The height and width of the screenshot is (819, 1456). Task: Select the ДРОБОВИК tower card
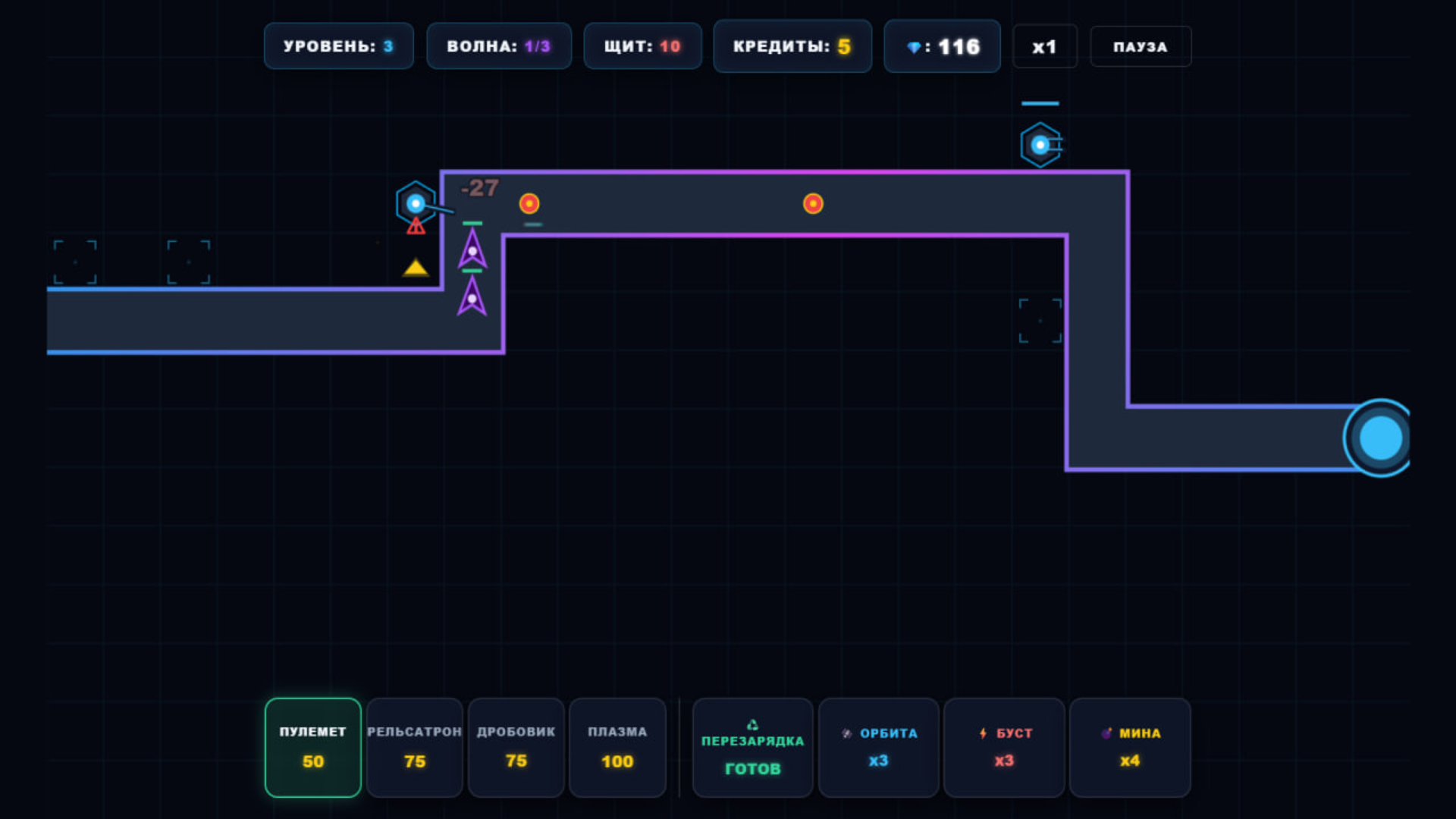(516, 747)
